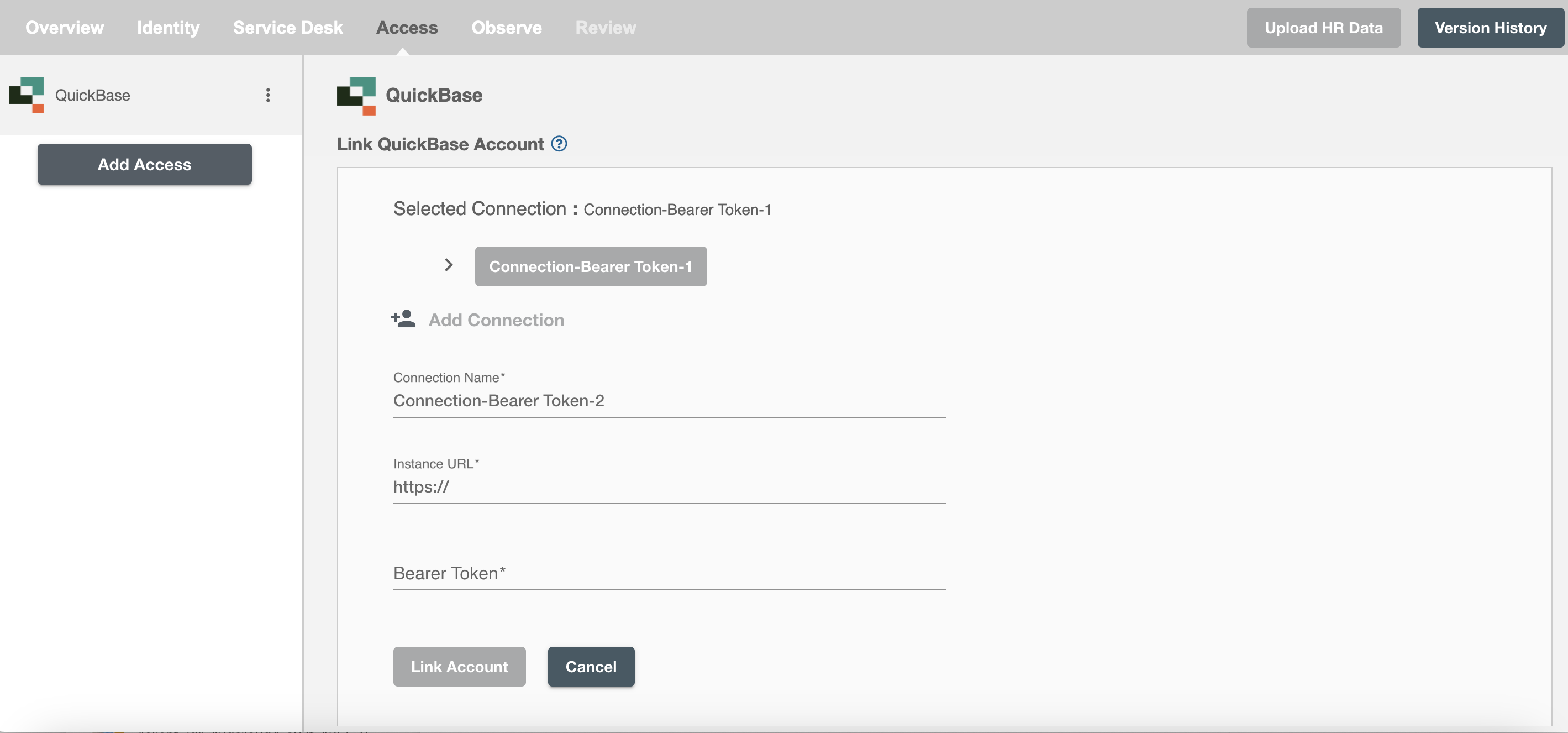Screen dimensions: 1568x733
Task: Click the QuickBase logo in main panel
Action: point(357,94)
